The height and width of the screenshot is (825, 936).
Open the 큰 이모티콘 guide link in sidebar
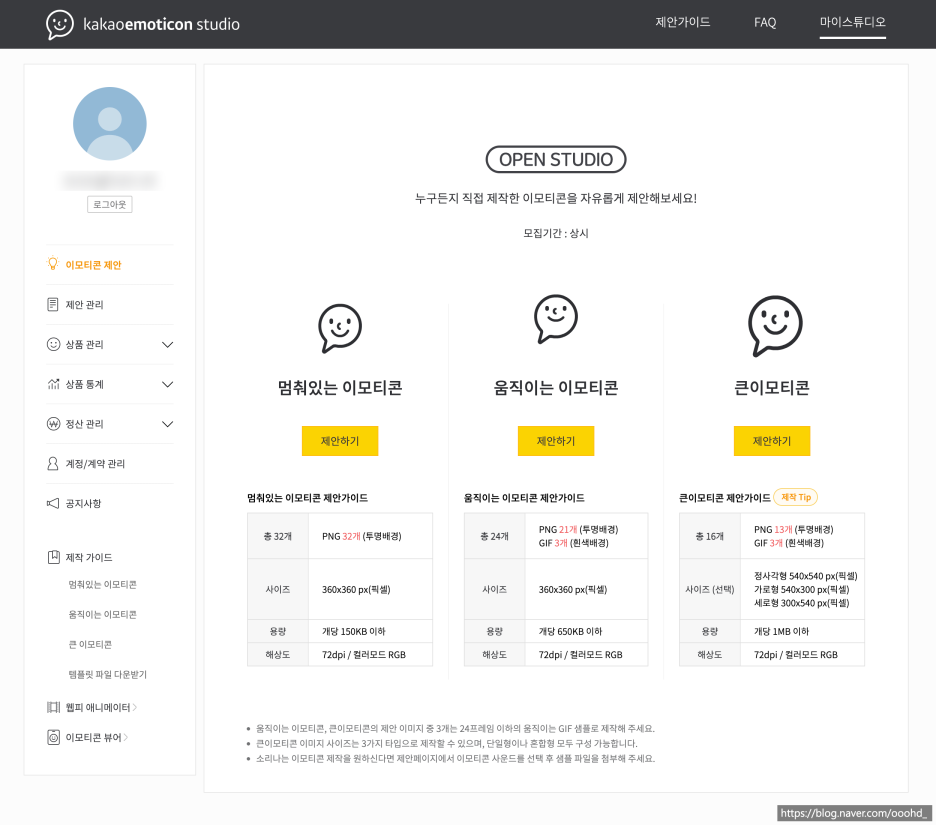point(90,644)
